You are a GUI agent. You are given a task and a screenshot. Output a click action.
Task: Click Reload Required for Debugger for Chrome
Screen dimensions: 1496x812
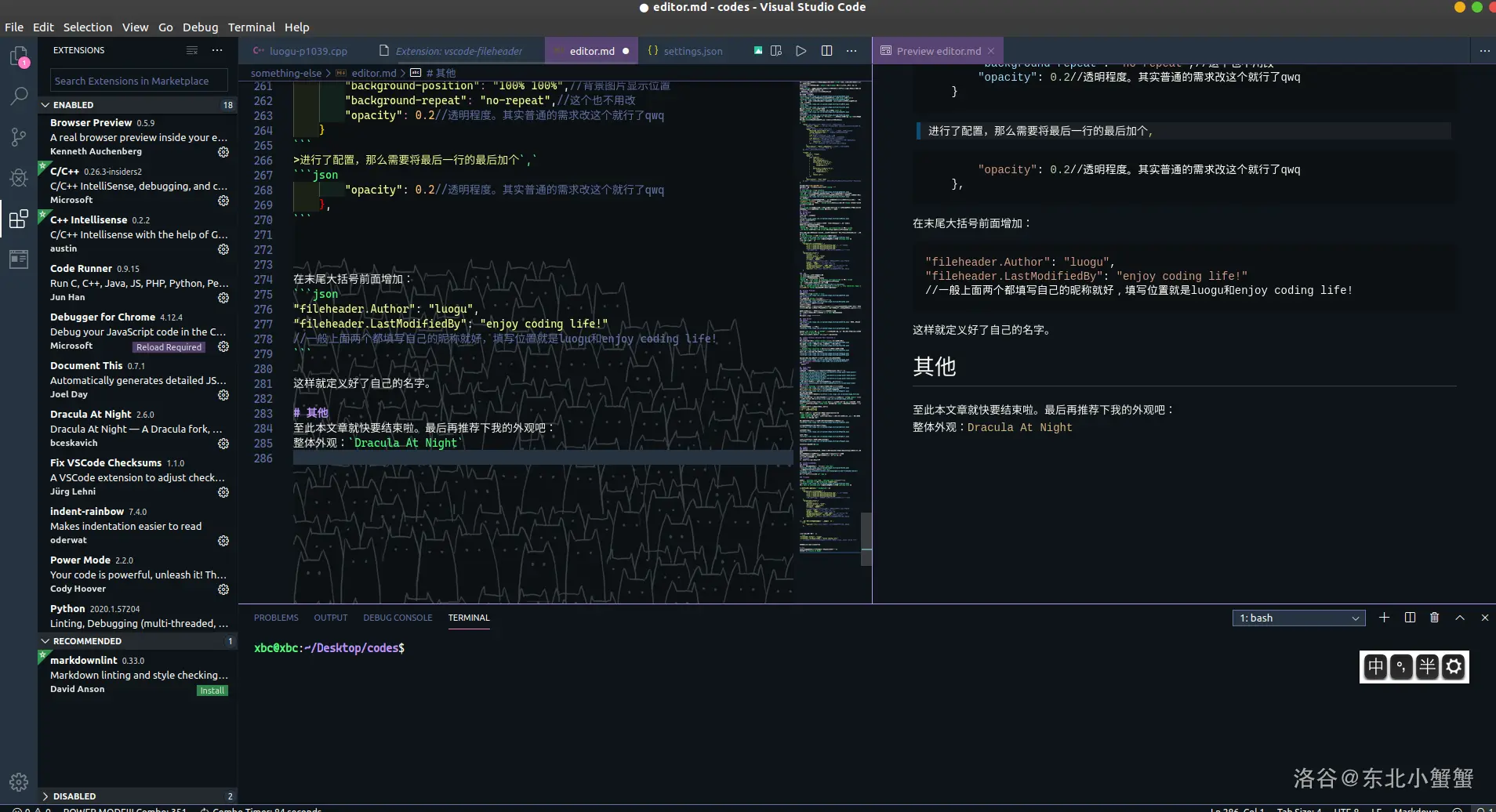[169, 347]
